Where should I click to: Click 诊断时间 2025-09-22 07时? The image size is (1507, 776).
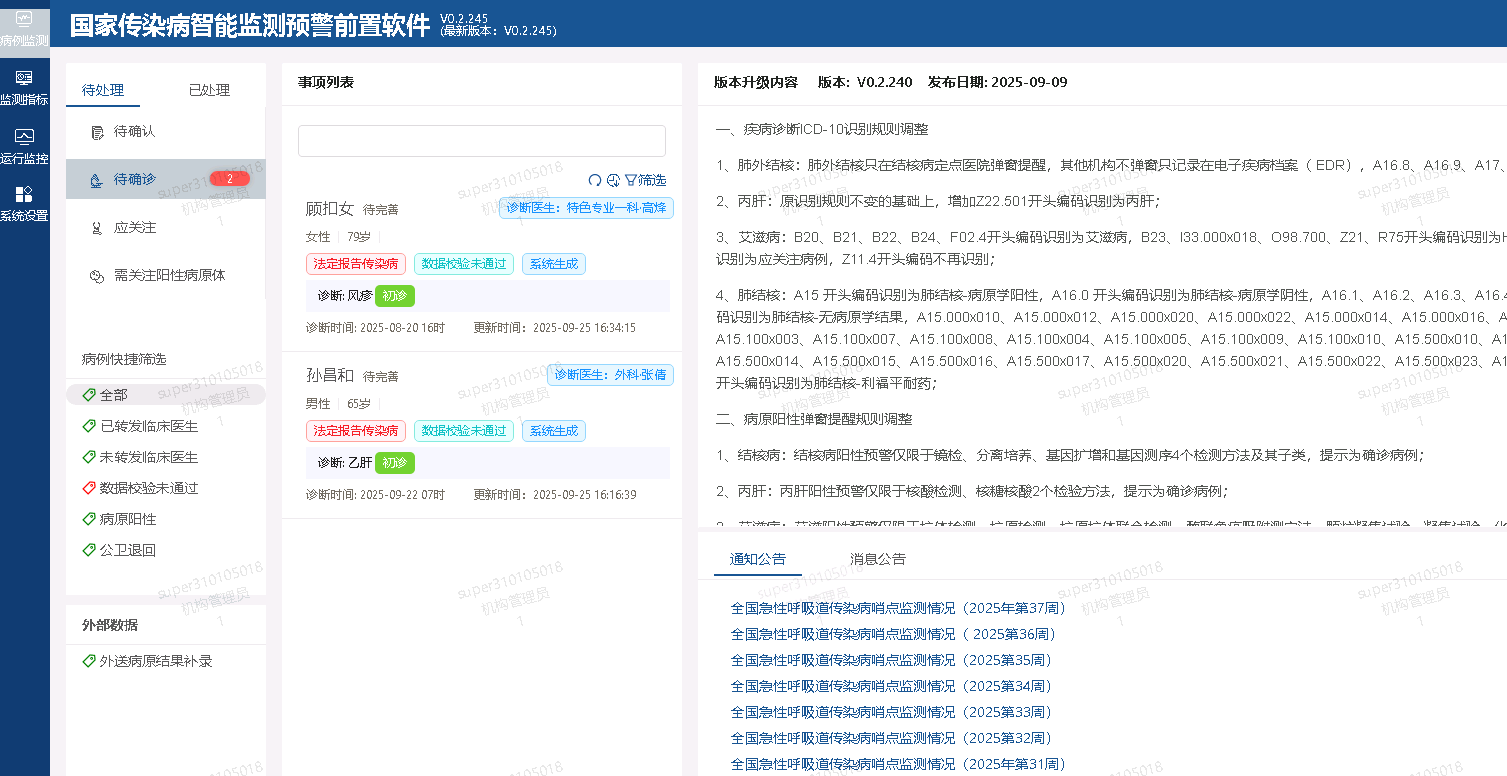[375, 495]
